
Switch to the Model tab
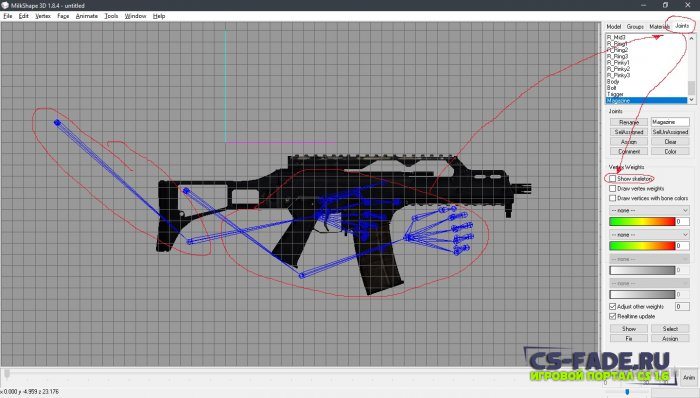pos(614,27)
